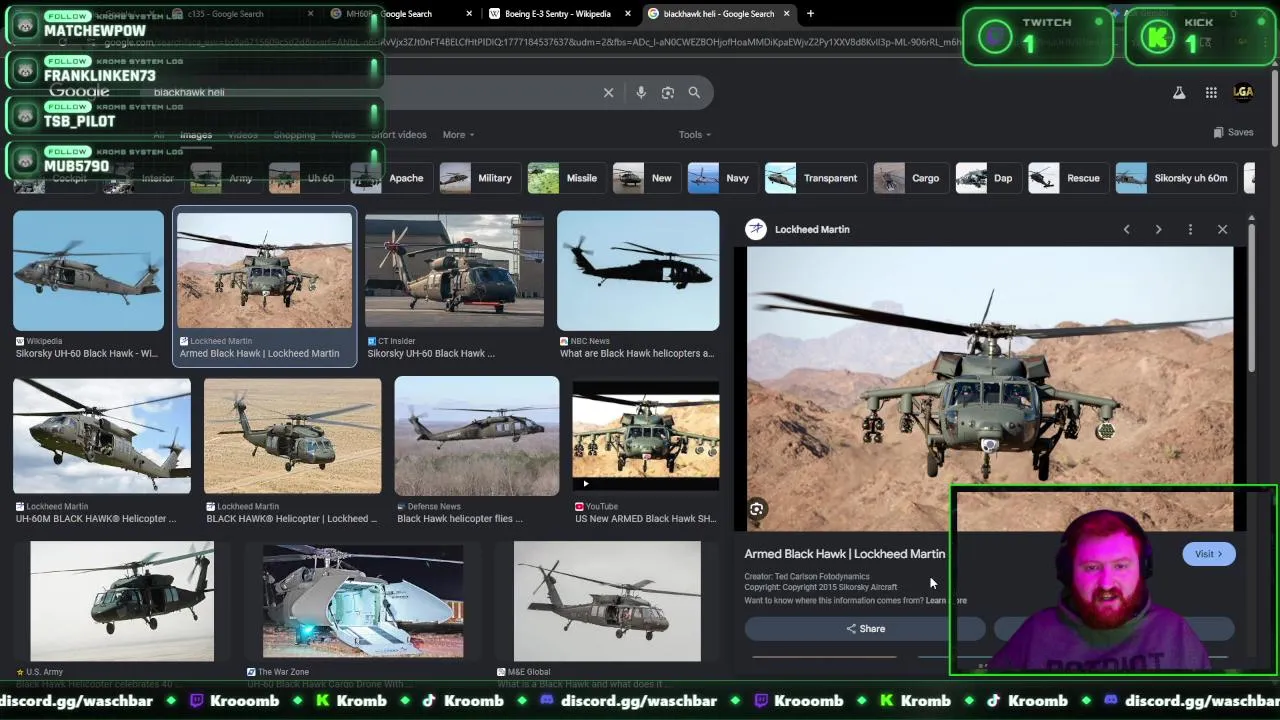Open the Twitch viewer count widget
This screenshot has width=1280, height=720.
click(1038, 37)
